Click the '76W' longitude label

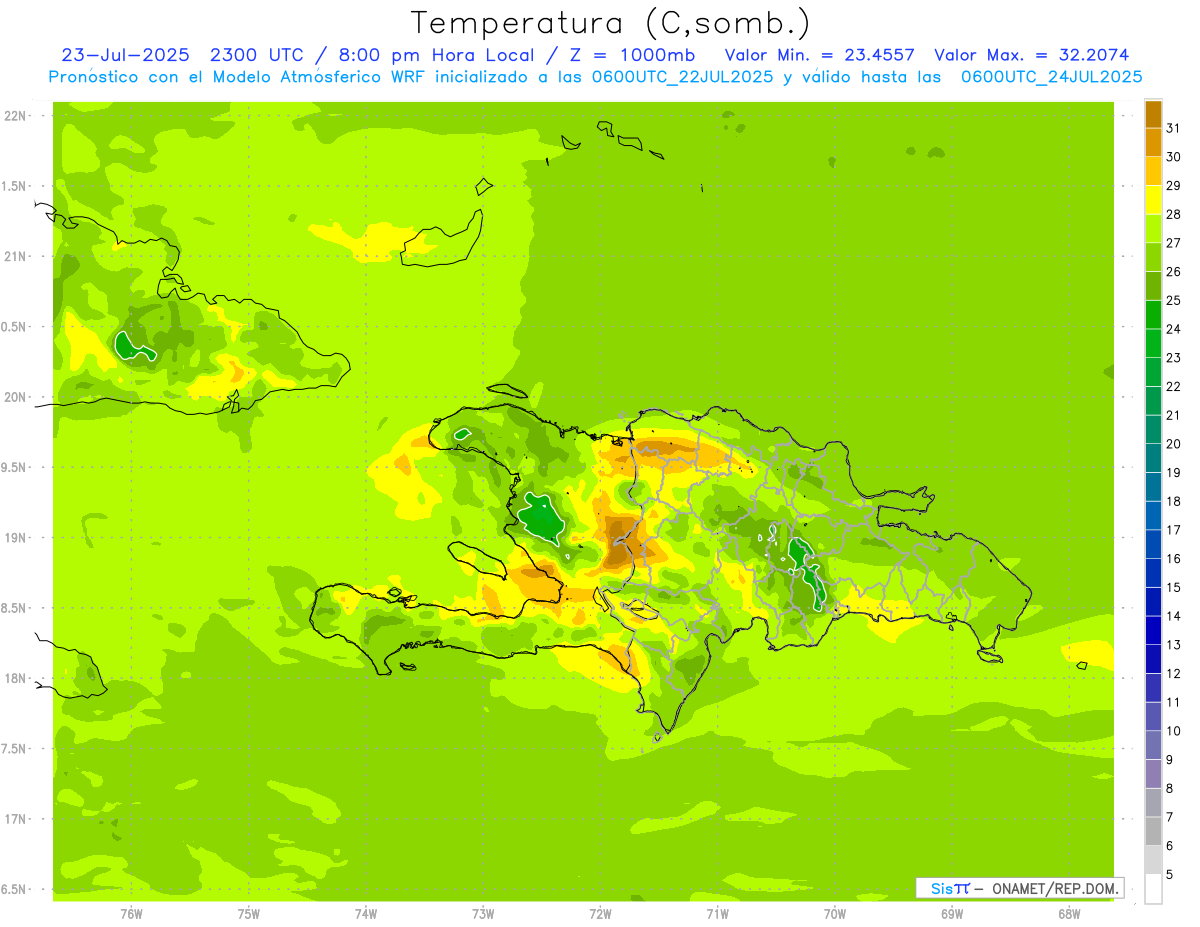(x=131, y=914)
